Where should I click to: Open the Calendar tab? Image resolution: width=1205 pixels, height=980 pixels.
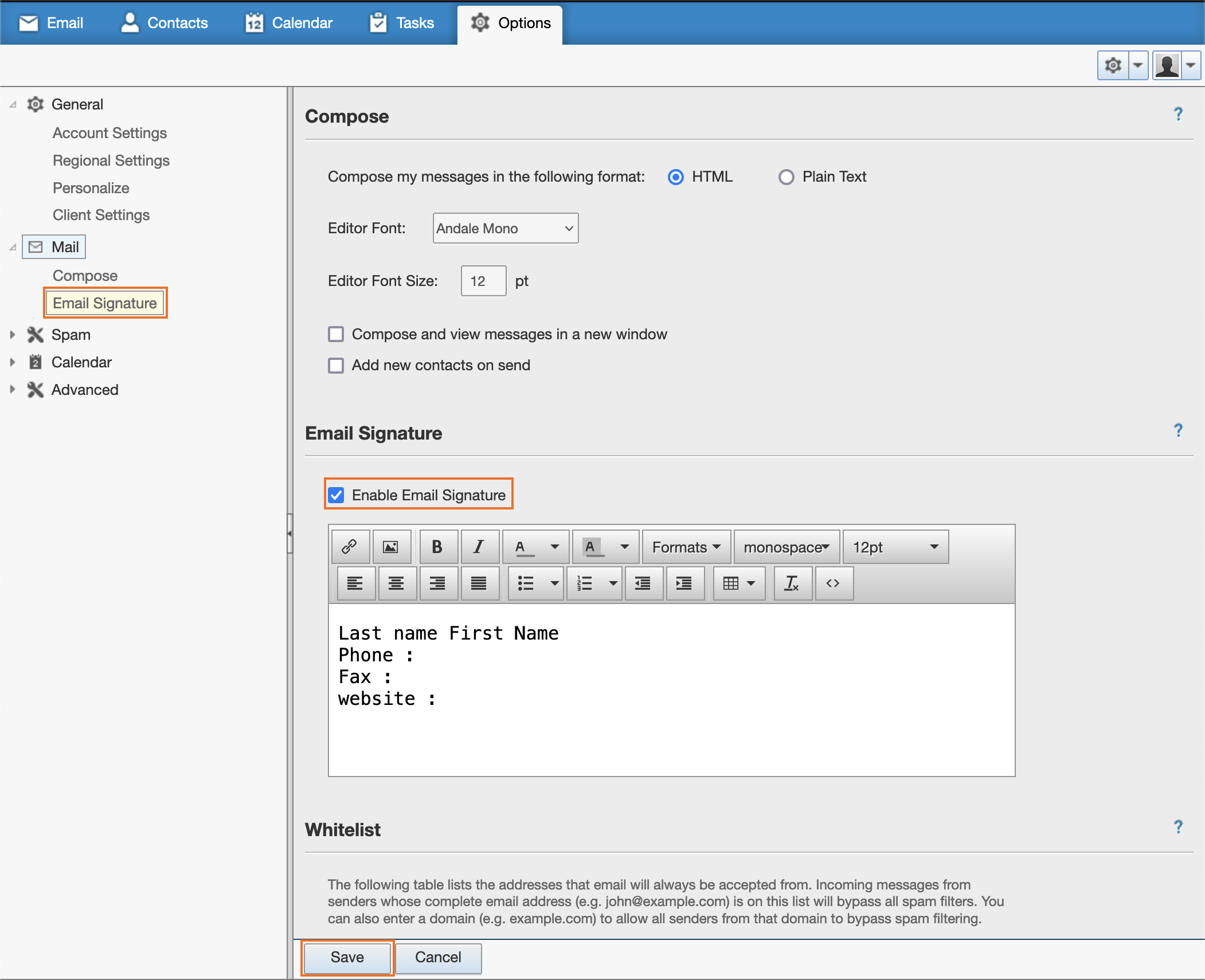288,23
